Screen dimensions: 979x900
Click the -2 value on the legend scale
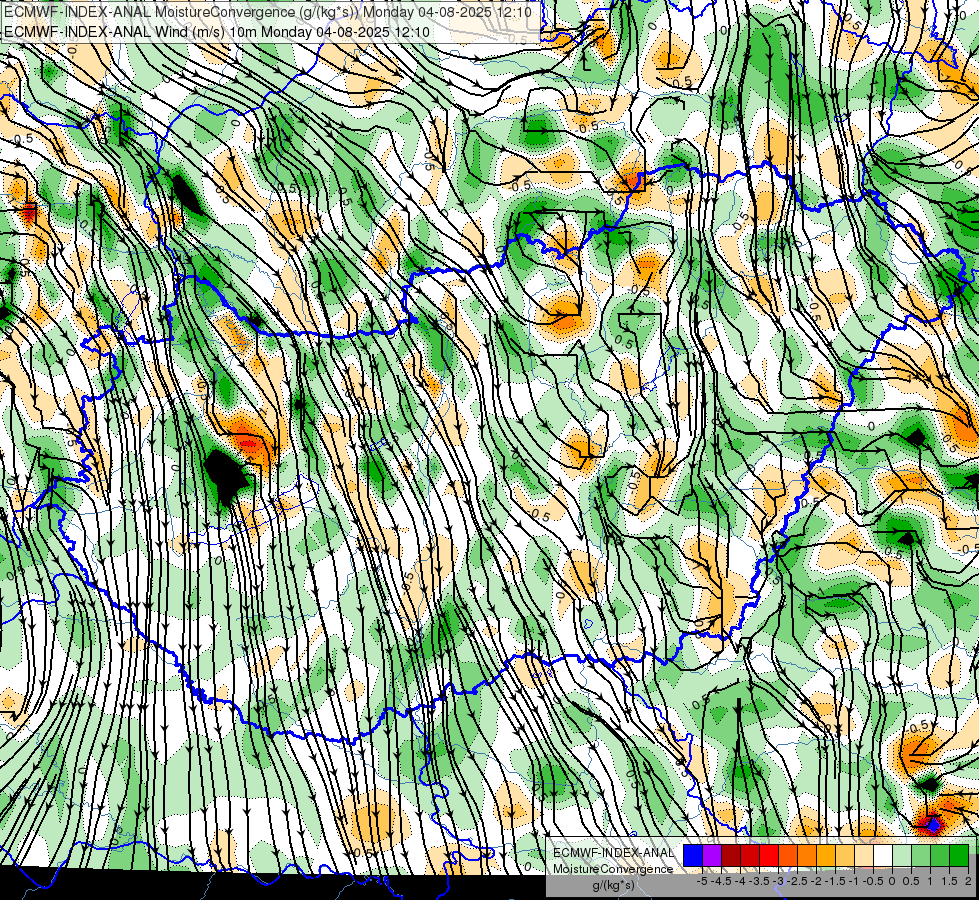[817, 881]
